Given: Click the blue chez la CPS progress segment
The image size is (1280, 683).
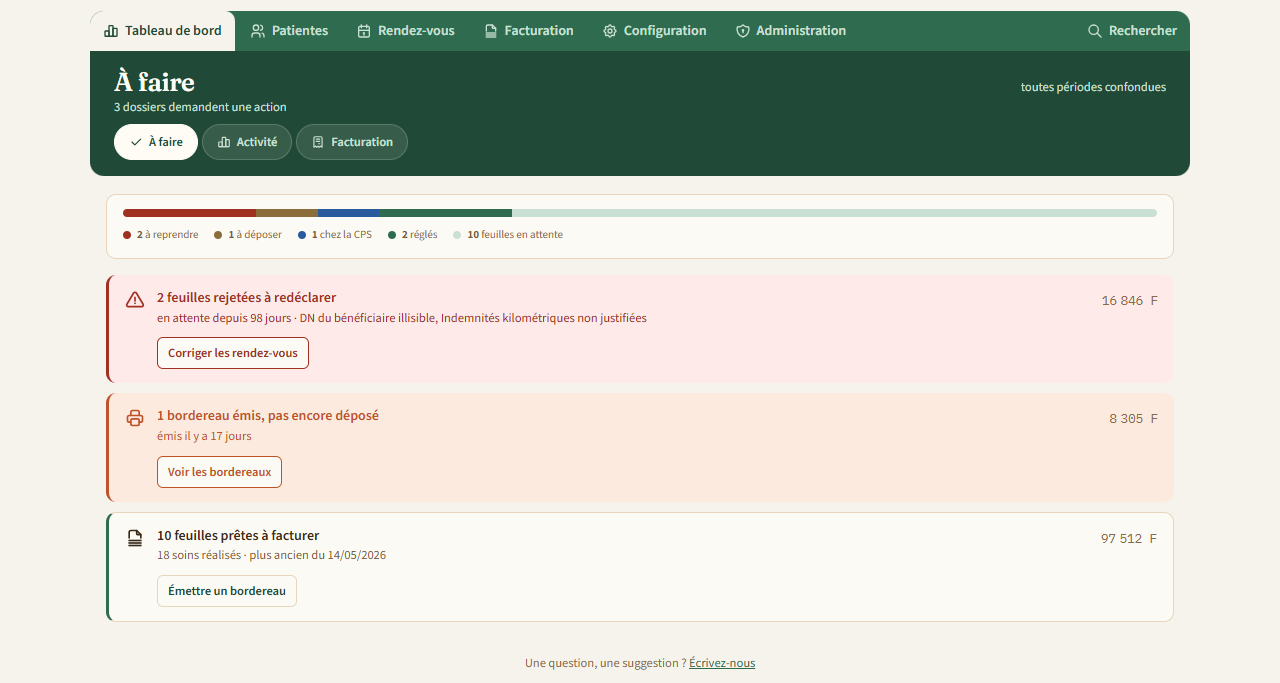Looking at the screenshot, I should click(348, 213).
